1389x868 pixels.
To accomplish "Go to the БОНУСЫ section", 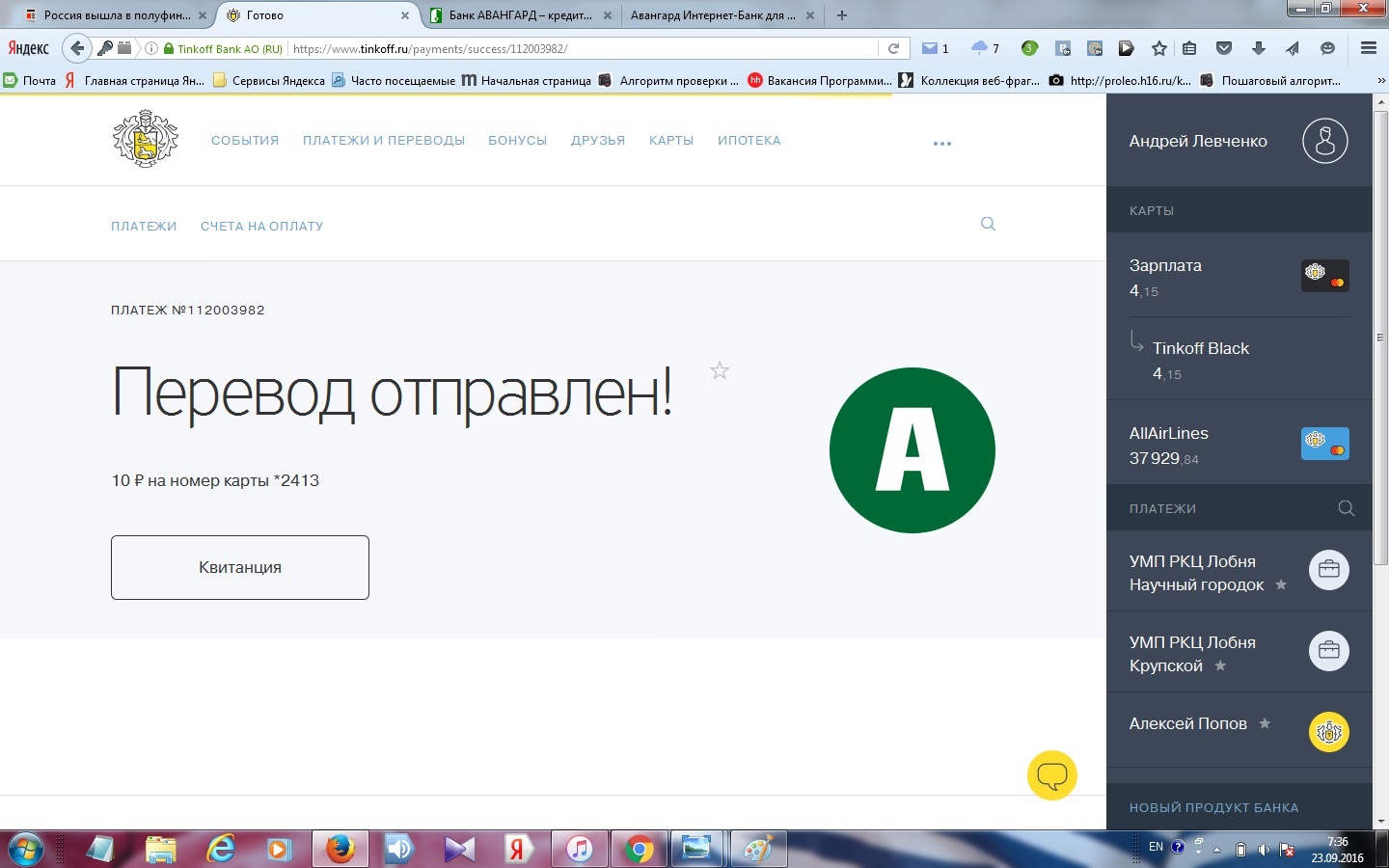I will pos(518,141).
